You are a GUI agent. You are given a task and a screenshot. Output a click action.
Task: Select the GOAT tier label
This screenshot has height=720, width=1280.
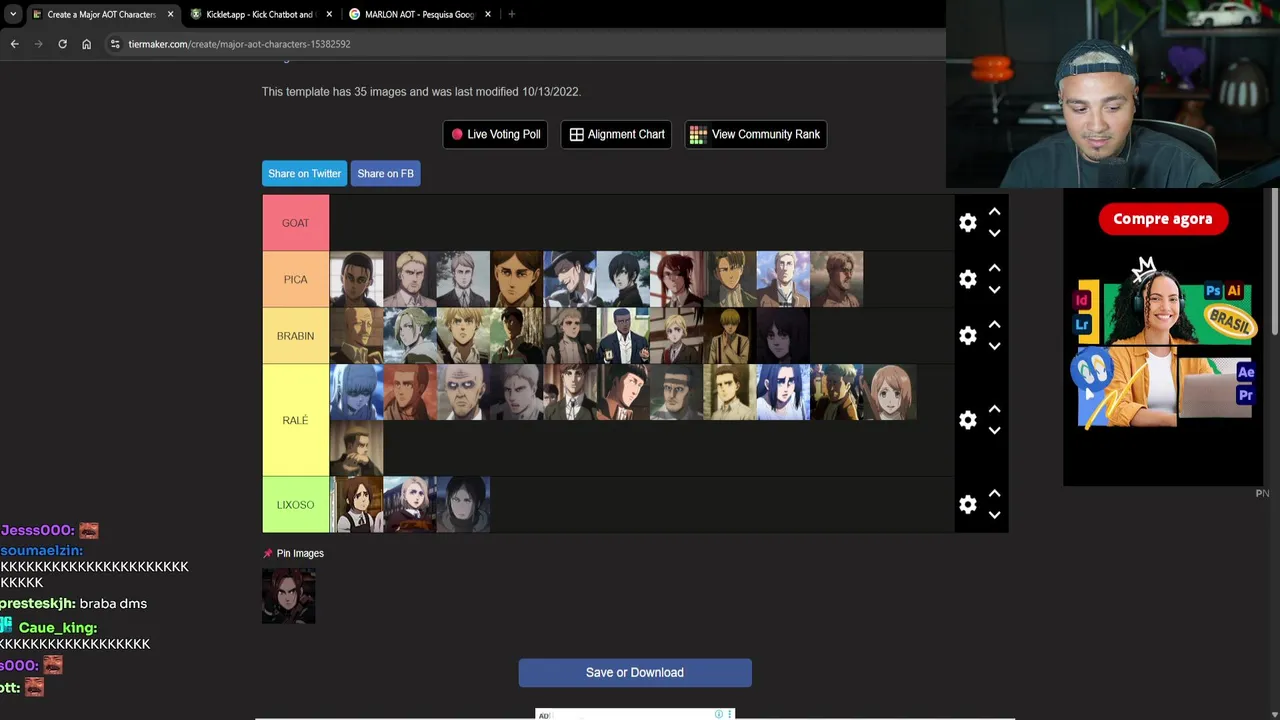click(x=295, y=223)
